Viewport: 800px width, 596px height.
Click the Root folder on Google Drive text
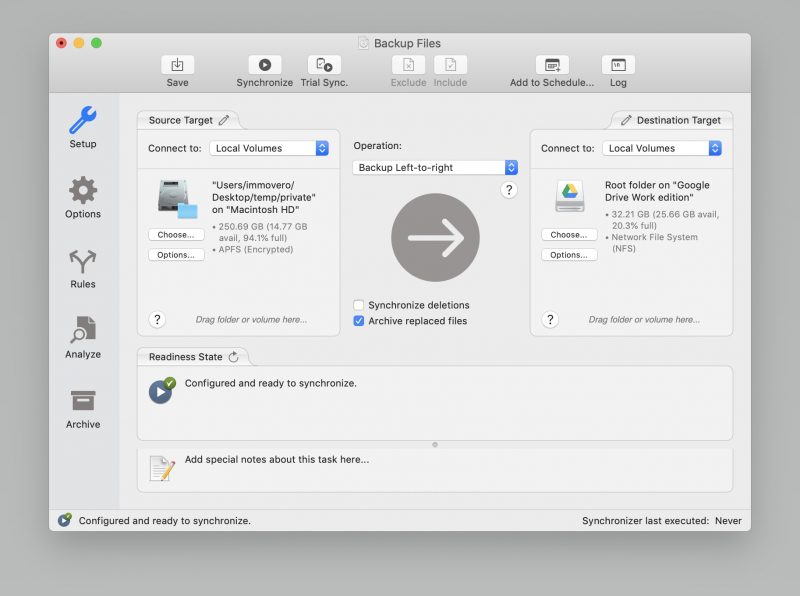(657, 191)
